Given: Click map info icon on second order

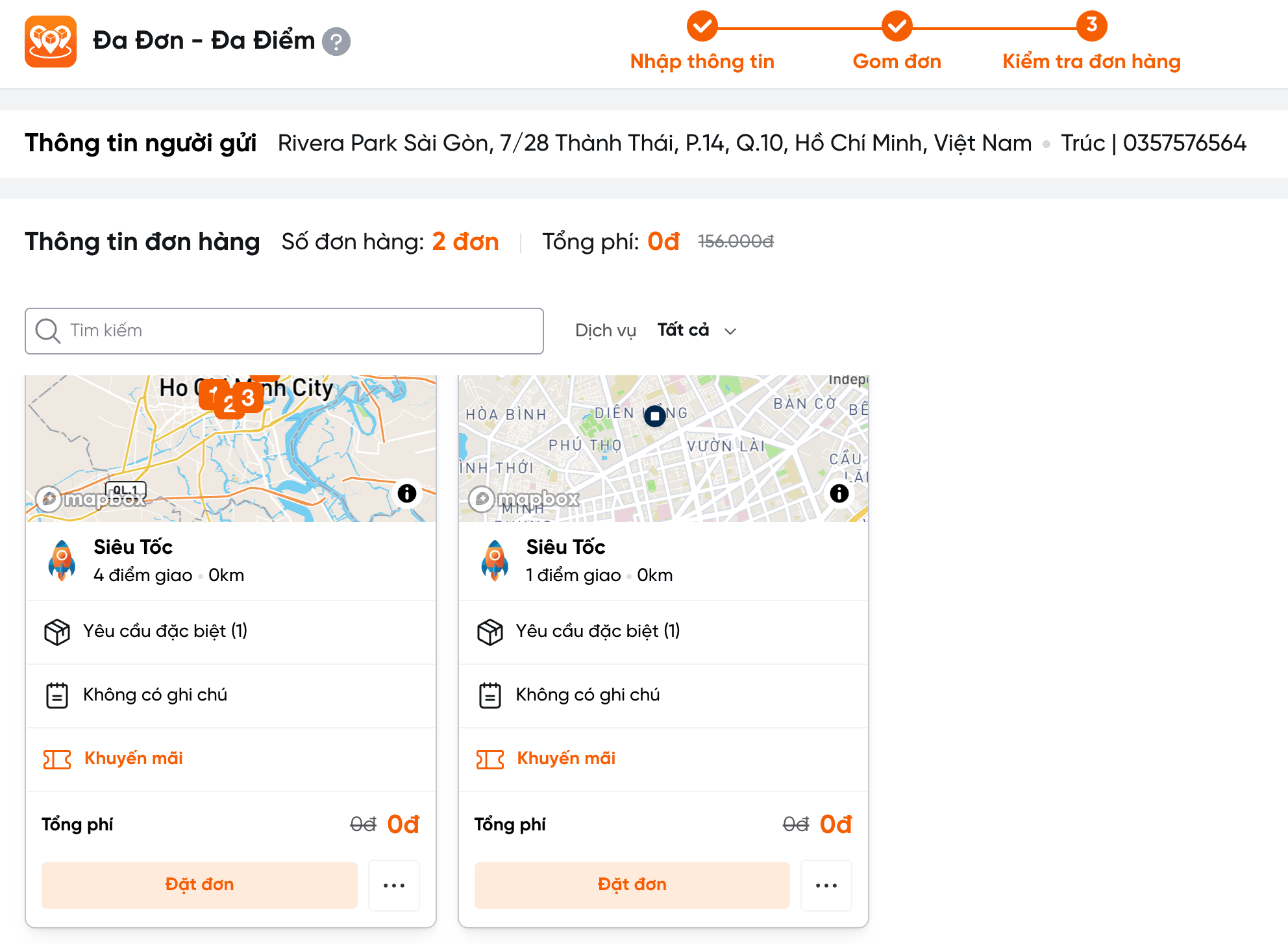Looking at the screenshot, I should tap(839, 493).
